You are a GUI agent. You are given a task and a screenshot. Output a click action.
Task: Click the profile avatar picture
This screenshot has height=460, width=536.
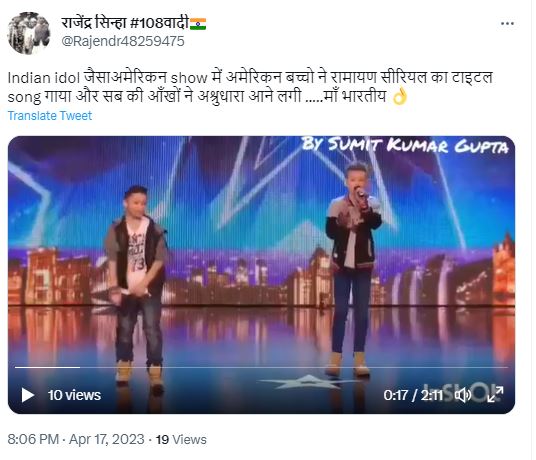pyautogui.click(x=29, y=33)
